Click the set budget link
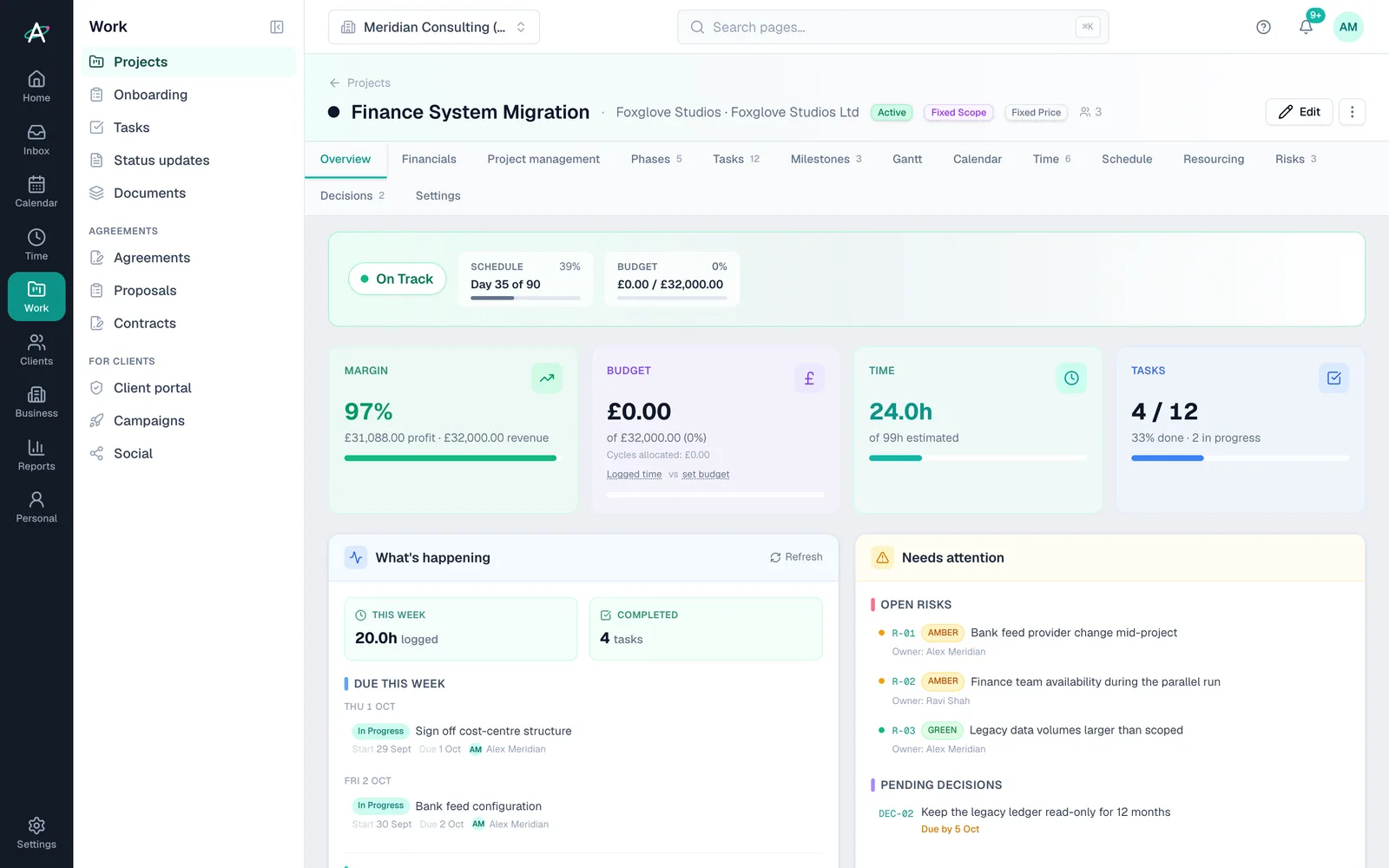Viewport: 1389px width, 868px height. (x=706, y=474)
